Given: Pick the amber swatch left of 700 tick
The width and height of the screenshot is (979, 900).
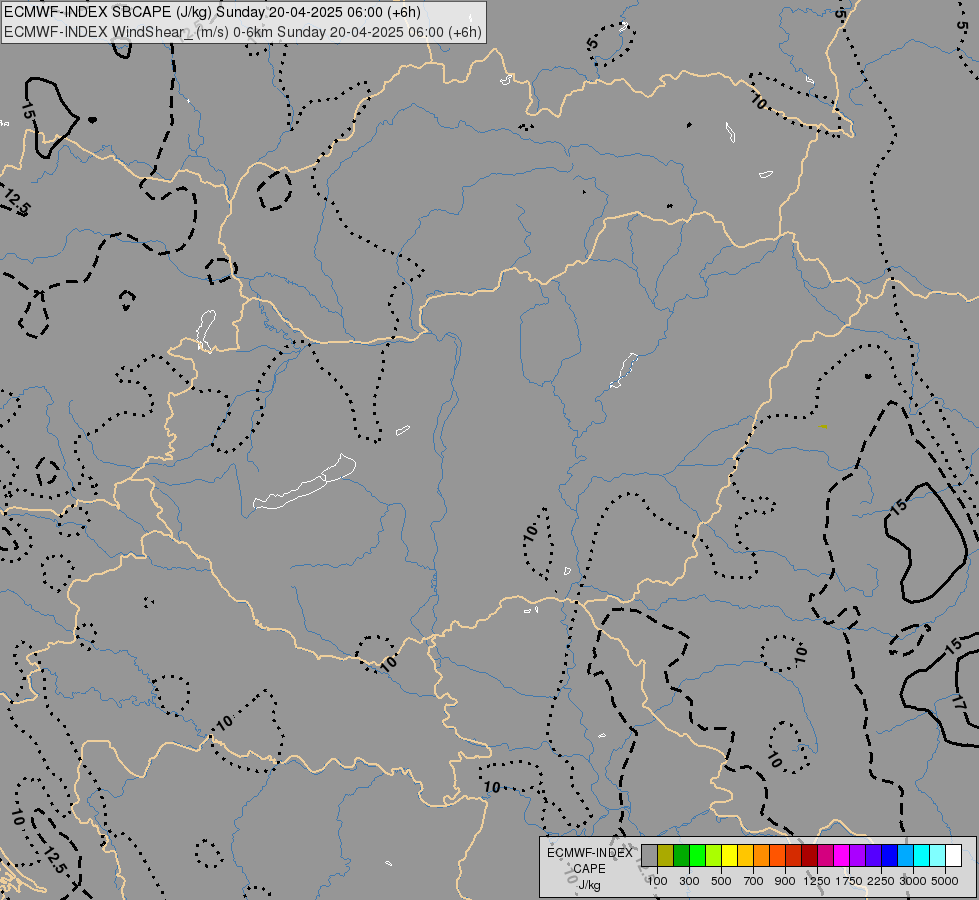Looking at the screenshot, I should (x=745, y=855).
